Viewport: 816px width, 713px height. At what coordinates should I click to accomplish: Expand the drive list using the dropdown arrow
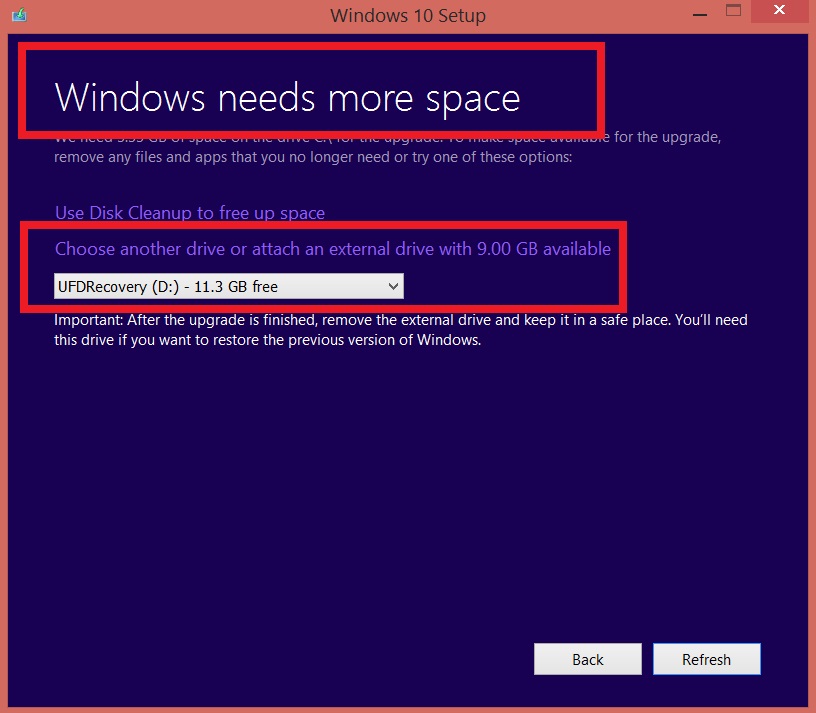pos(392,287)
